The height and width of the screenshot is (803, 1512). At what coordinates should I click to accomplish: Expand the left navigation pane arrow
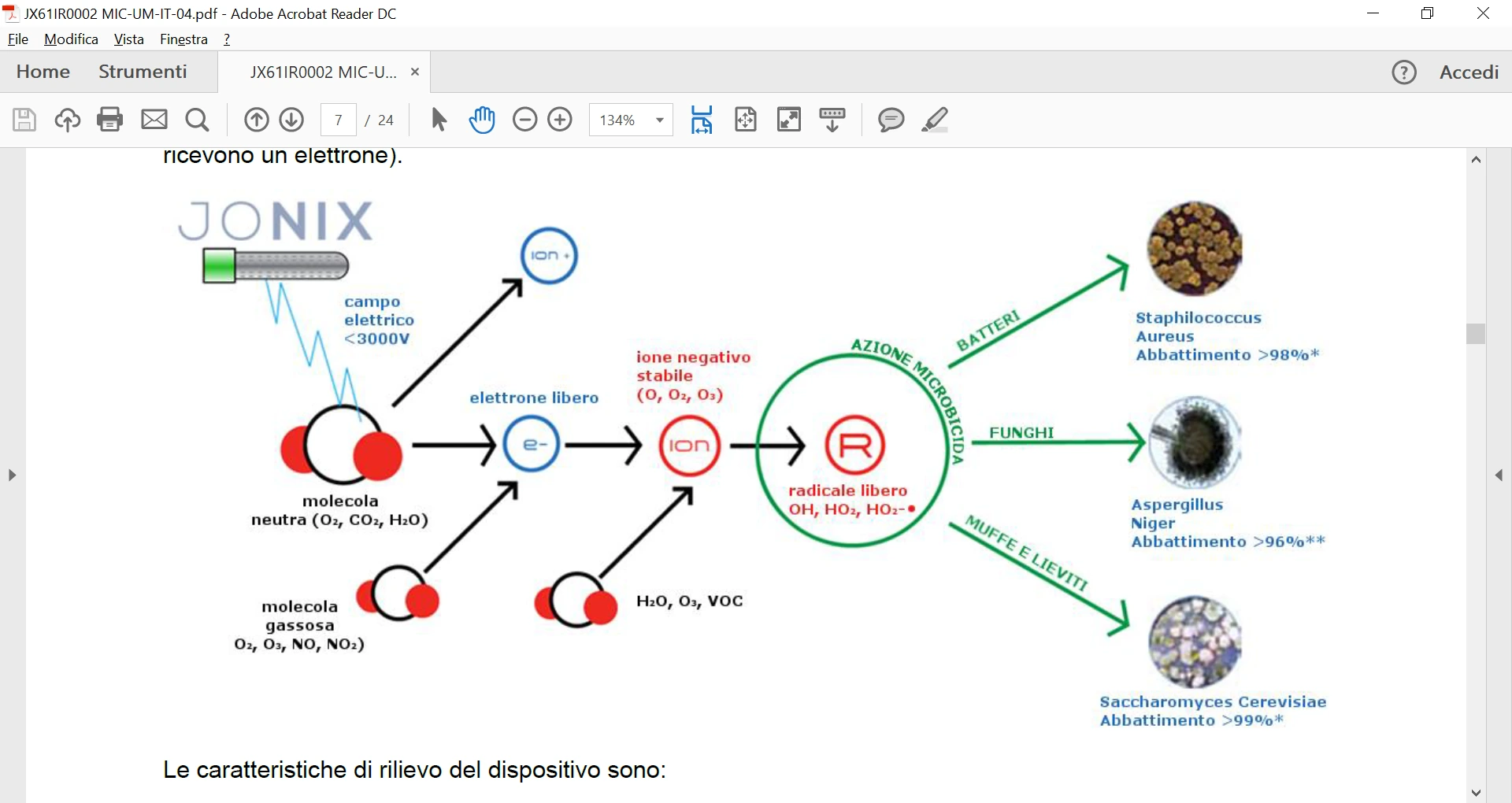click(x=12, y=475)
